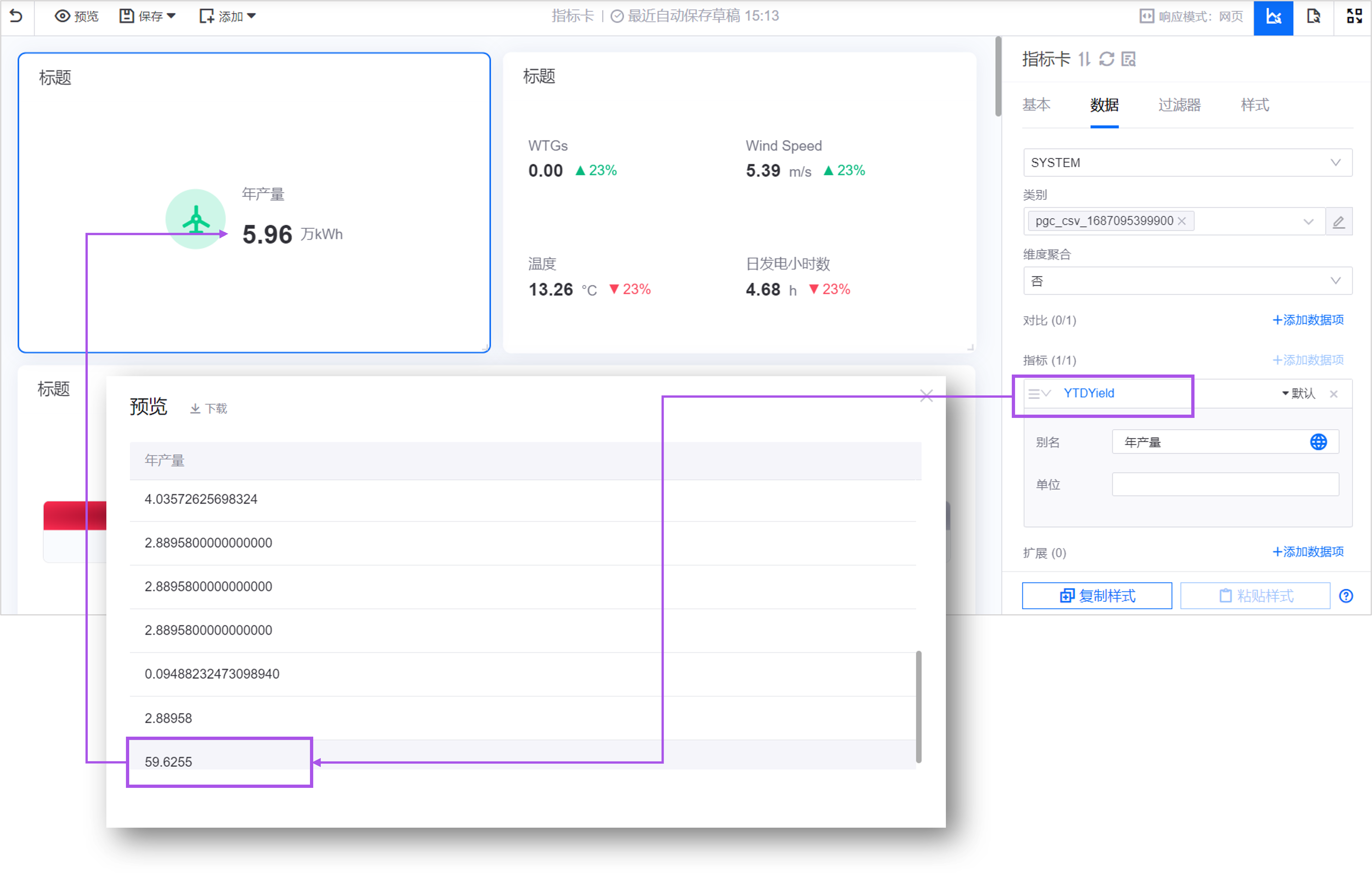Screen dimensions: 1372x874
Task: Switch to the 基本 tab
Action: point(1036,105)
